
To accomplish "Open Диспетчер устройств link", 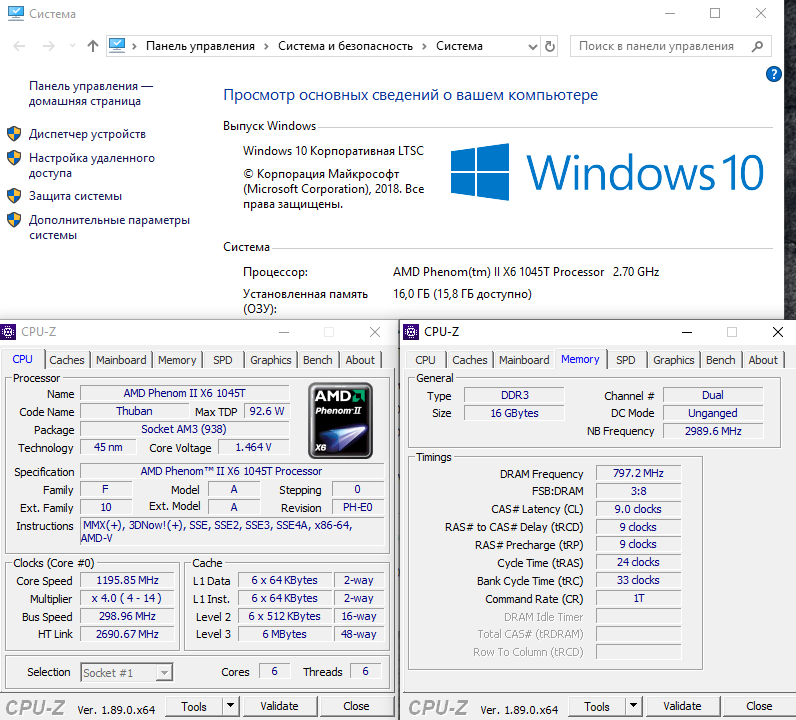I will (87, 134).
